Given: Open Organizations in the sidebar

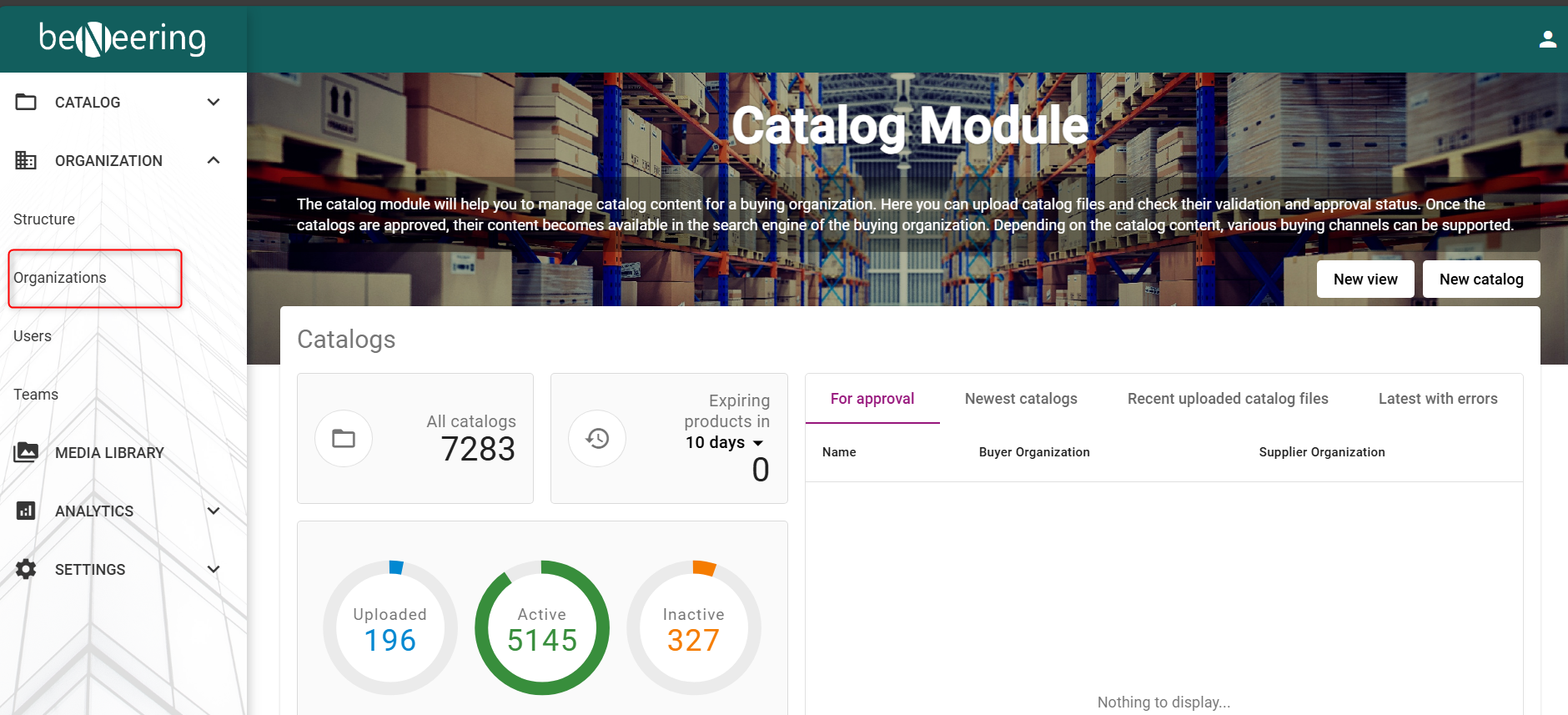Looking at the screenshot, I should tap(60, 278).
